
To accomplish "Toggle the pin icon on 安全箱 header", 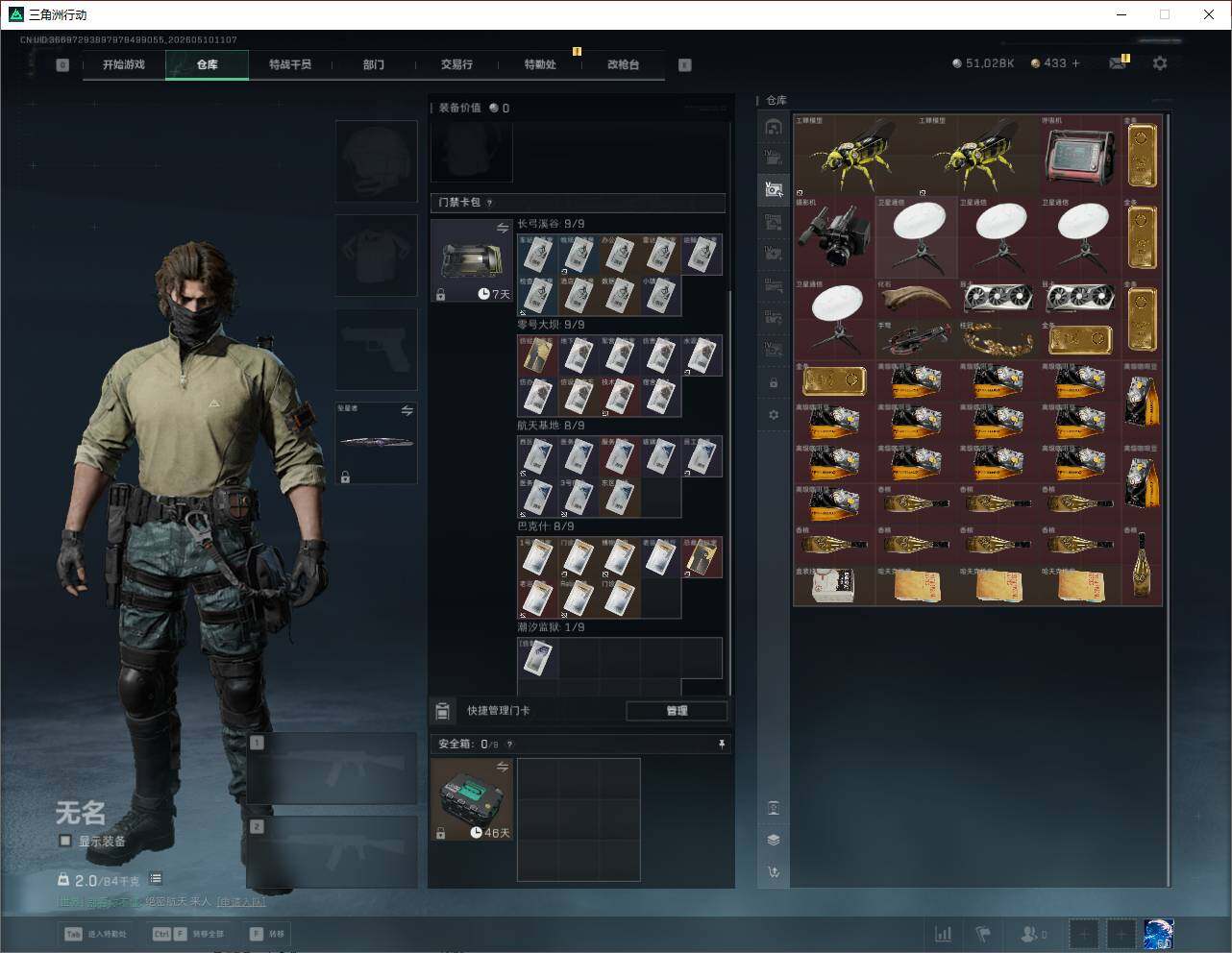I will tap(722, 745).
